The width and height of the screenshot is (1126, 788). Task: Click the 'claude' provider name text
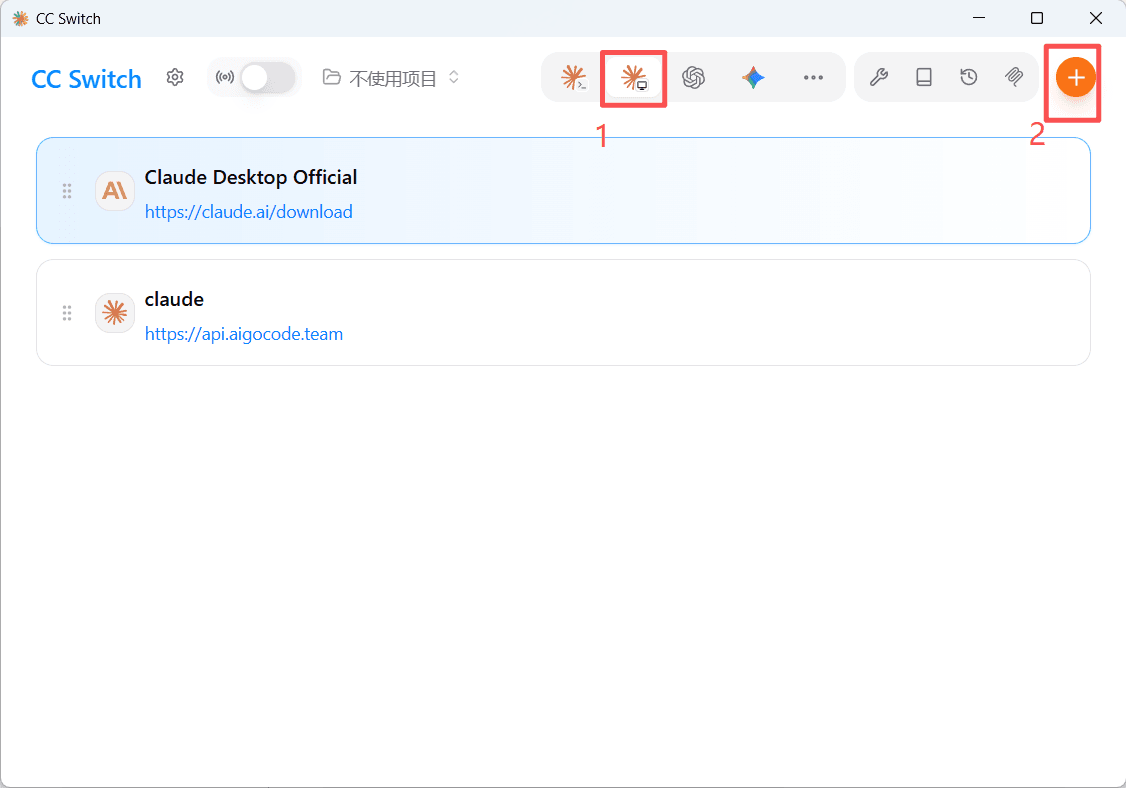(175, 300)
